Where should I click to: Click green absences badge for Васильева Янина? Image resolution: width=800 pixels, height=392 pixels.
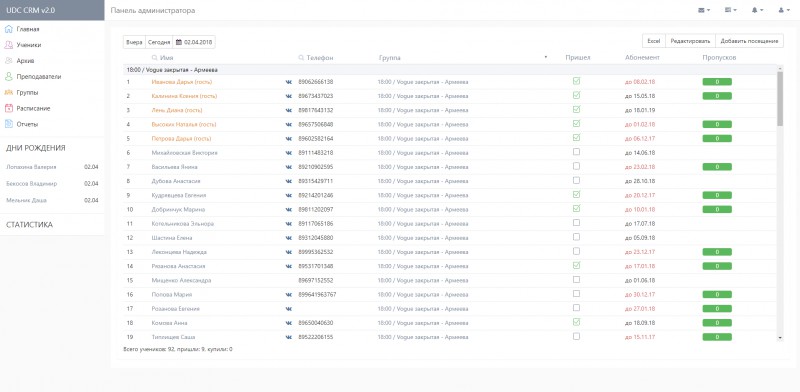tap(717, 167)
